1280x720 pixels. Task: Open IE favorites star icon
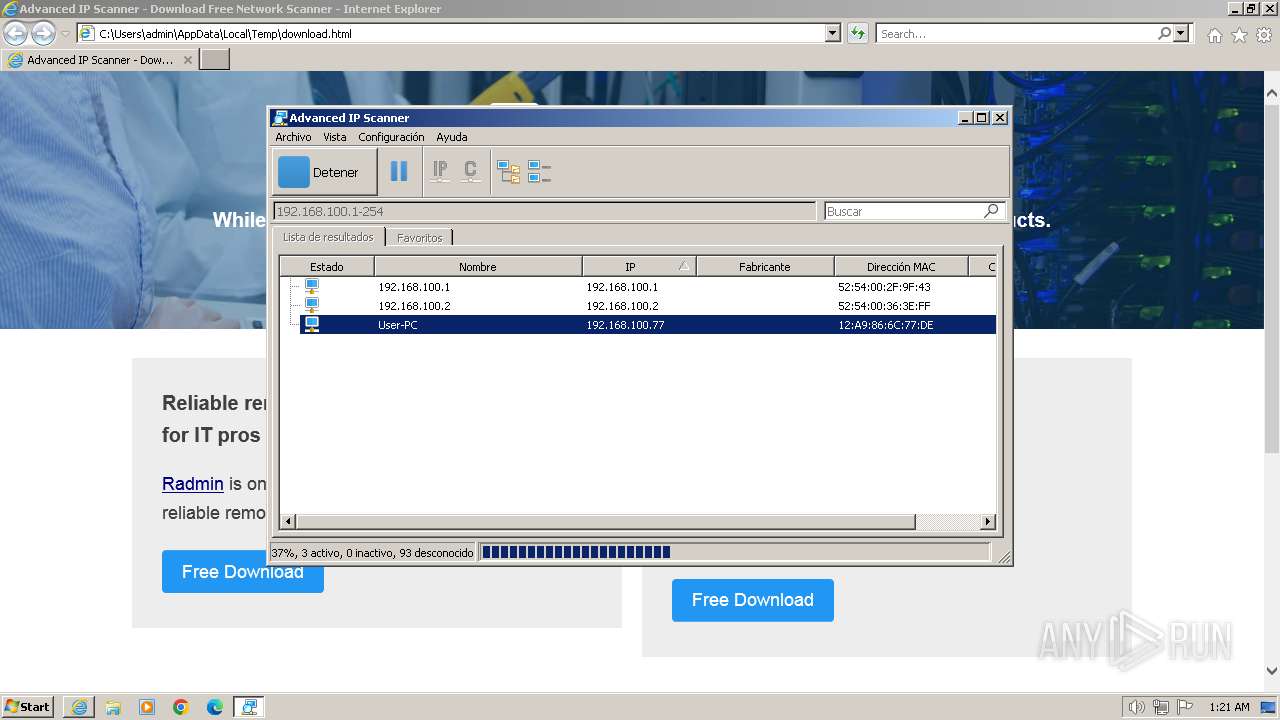tap(1239, 35)
